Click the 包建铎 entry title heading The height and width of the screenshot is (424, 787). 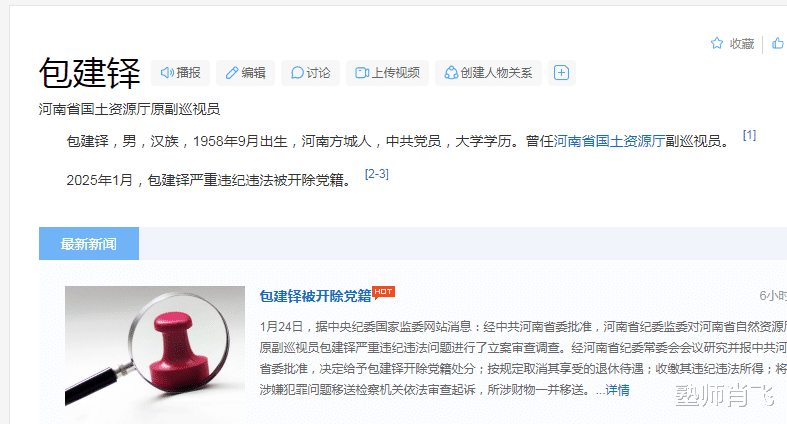(x=89, y=73)
